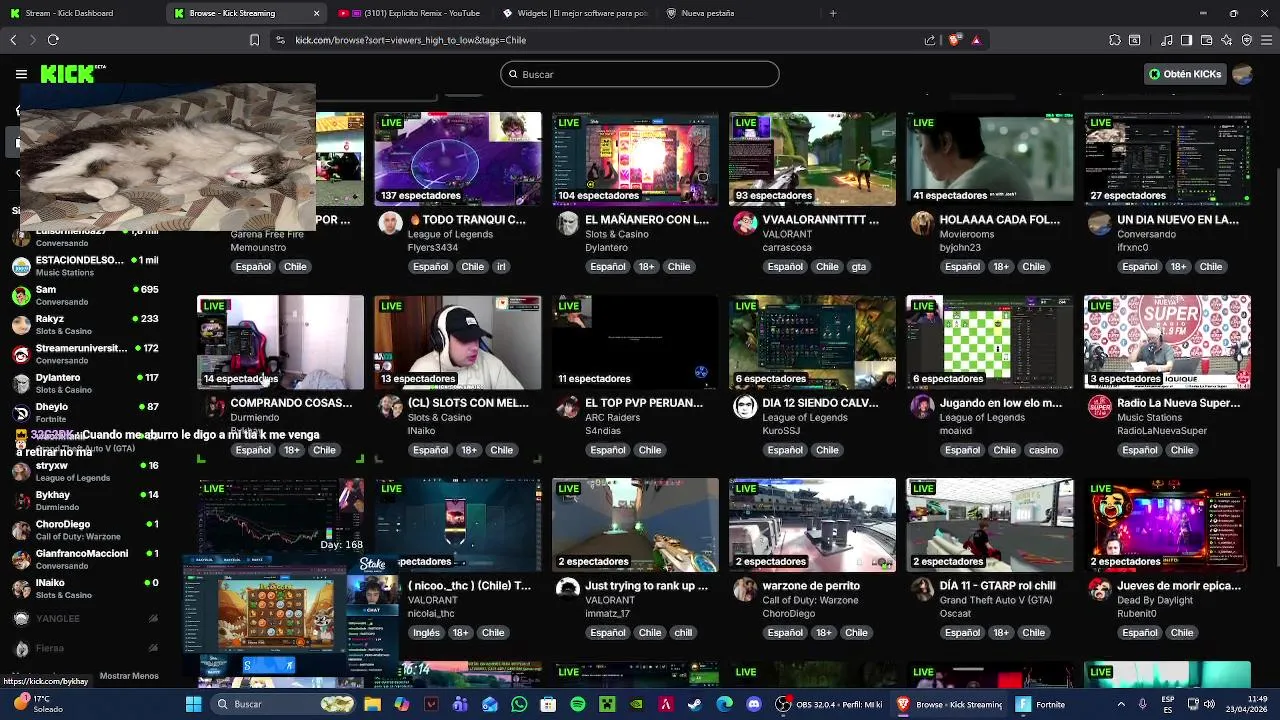Open the browser extensions puzzle icon
This screenshot has height=720, width=1280.
[1115, 40]
